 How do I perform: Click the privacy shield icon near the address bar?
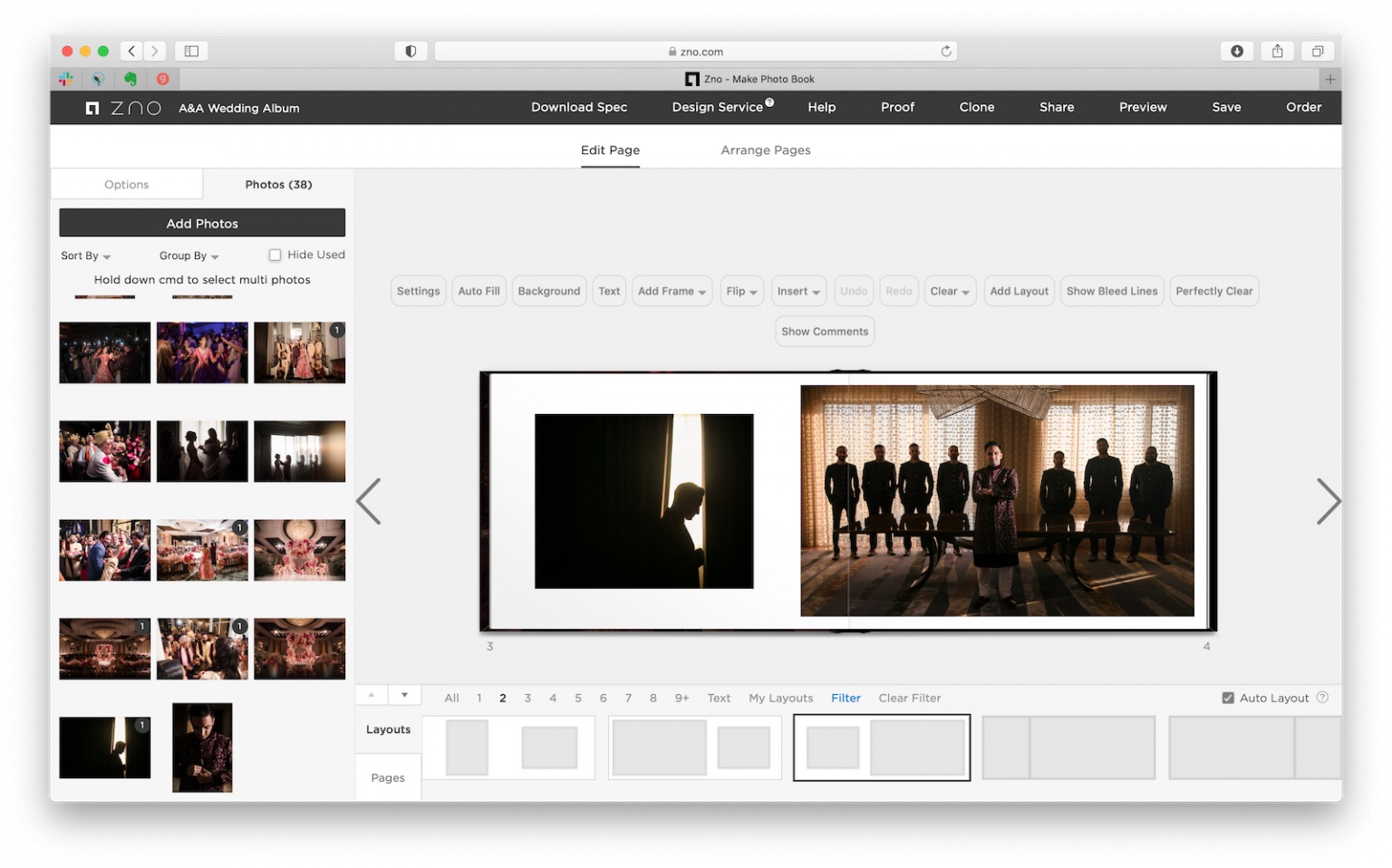[411, 51]
